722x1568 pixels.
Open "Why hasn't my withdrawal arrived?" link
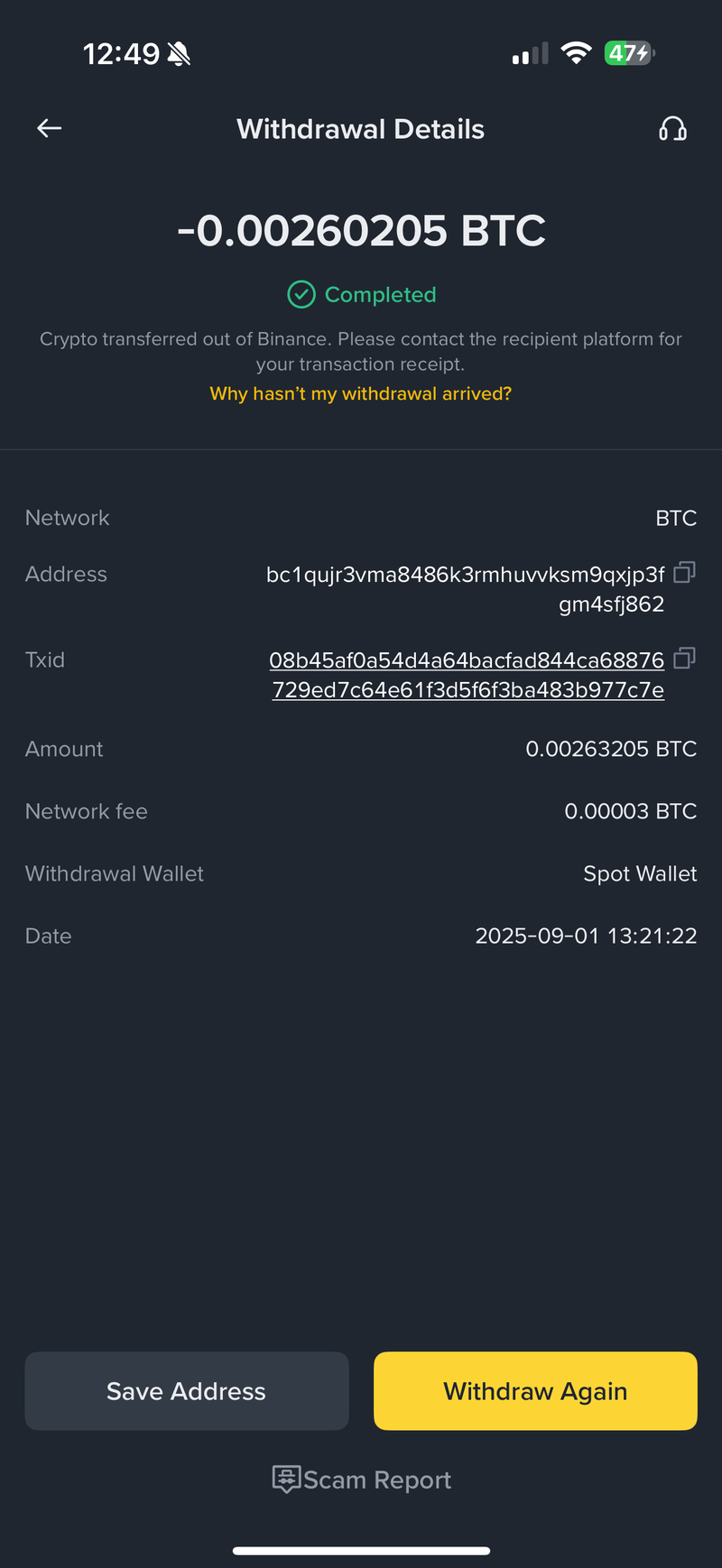pos(361,393)
